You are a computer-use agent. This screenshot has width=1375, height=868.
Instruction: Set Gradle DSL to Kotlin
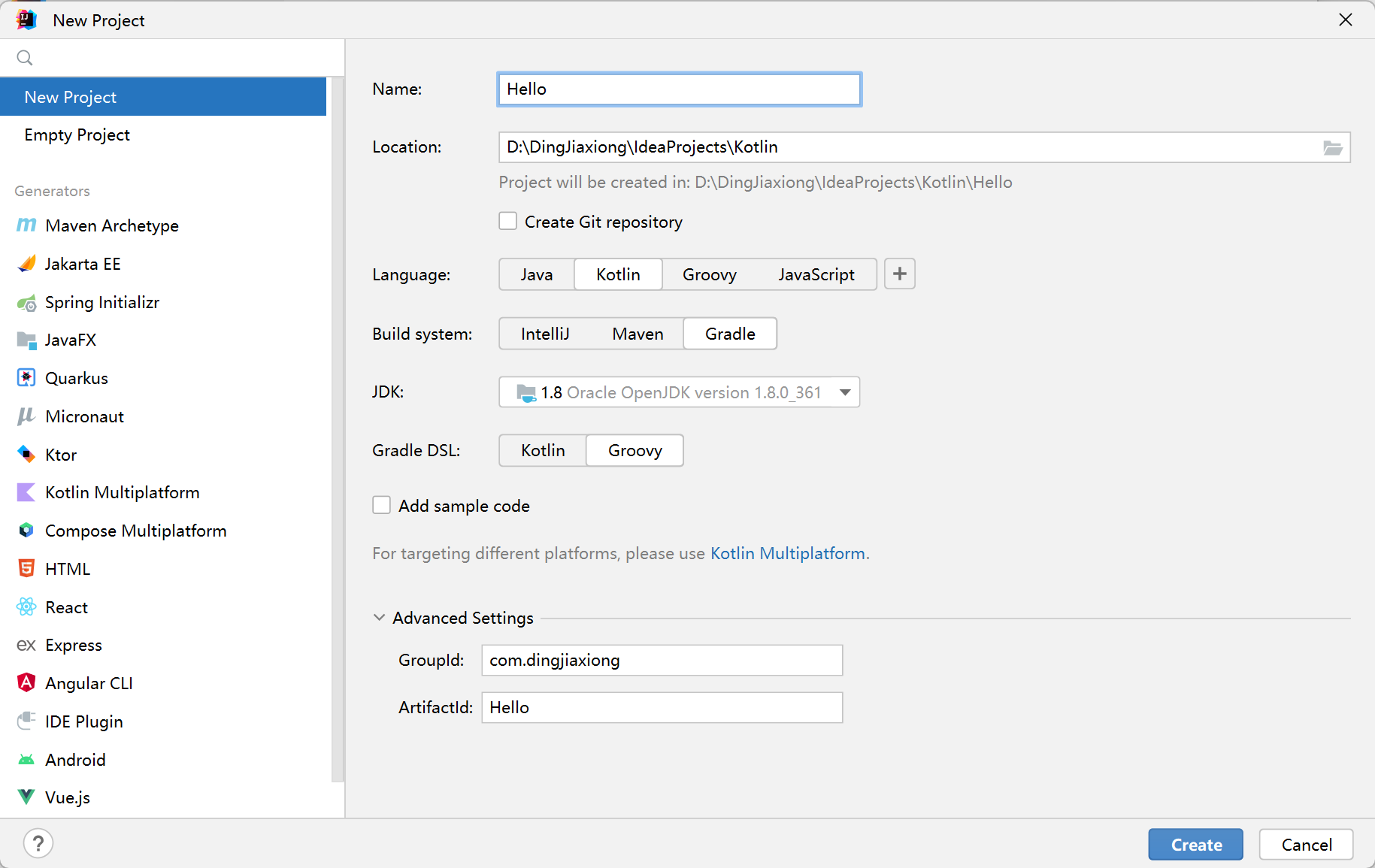(543, 450)
